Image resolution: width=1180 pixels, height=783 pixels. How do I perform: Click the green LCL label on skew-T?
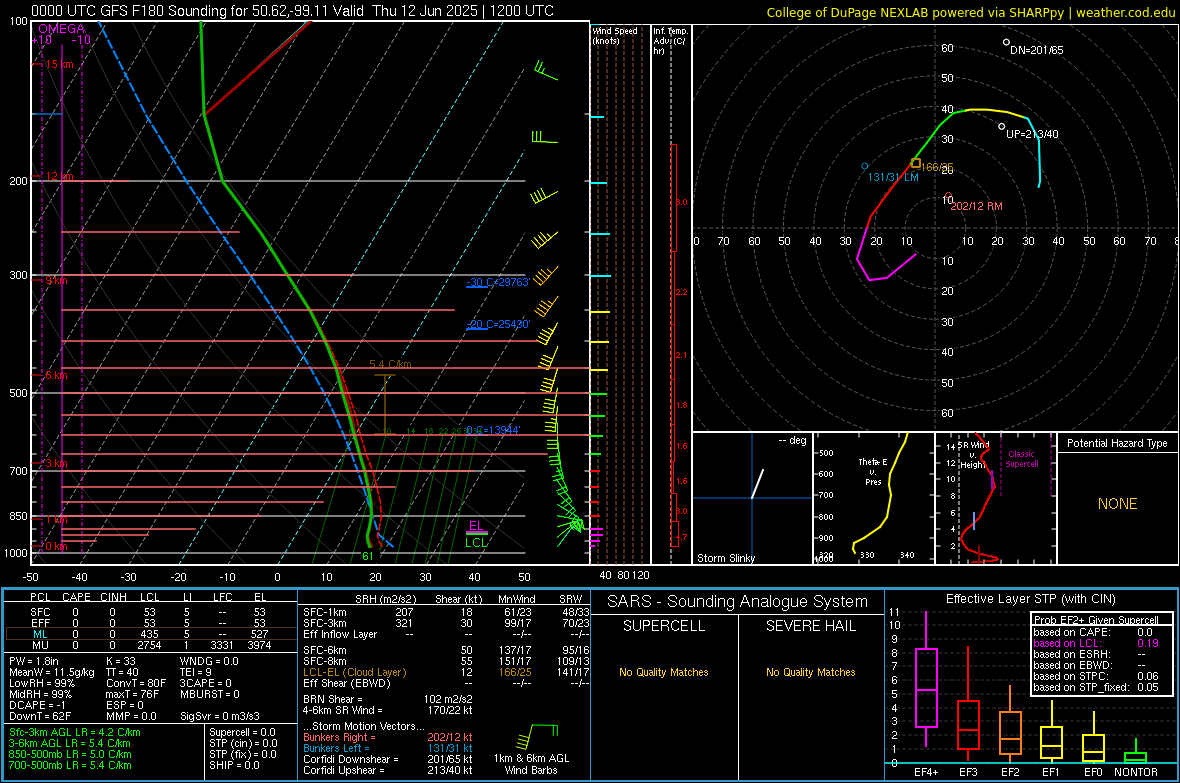pos(476,542)
